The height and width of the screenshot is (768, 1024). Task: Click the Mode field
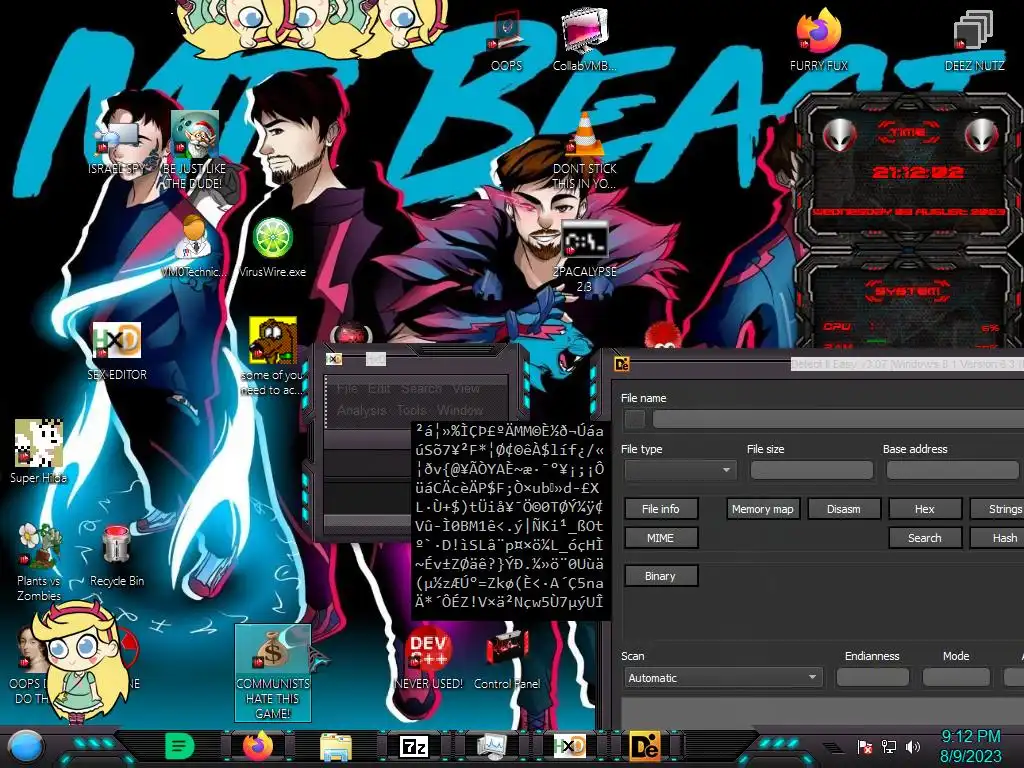(956, 678)
